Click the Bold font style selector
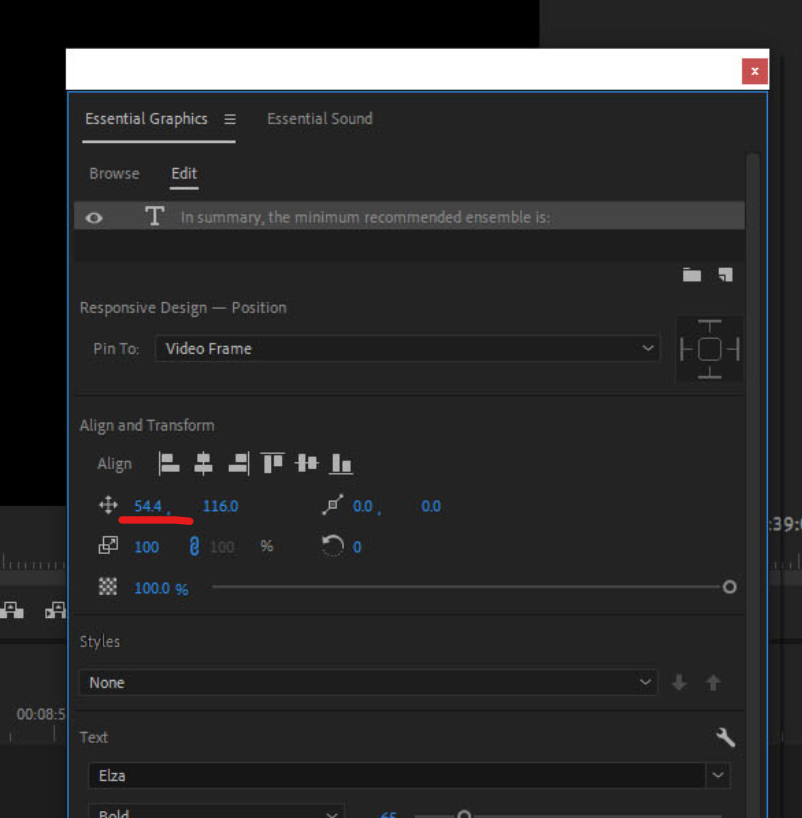802x818 pixels. point(216,812)
